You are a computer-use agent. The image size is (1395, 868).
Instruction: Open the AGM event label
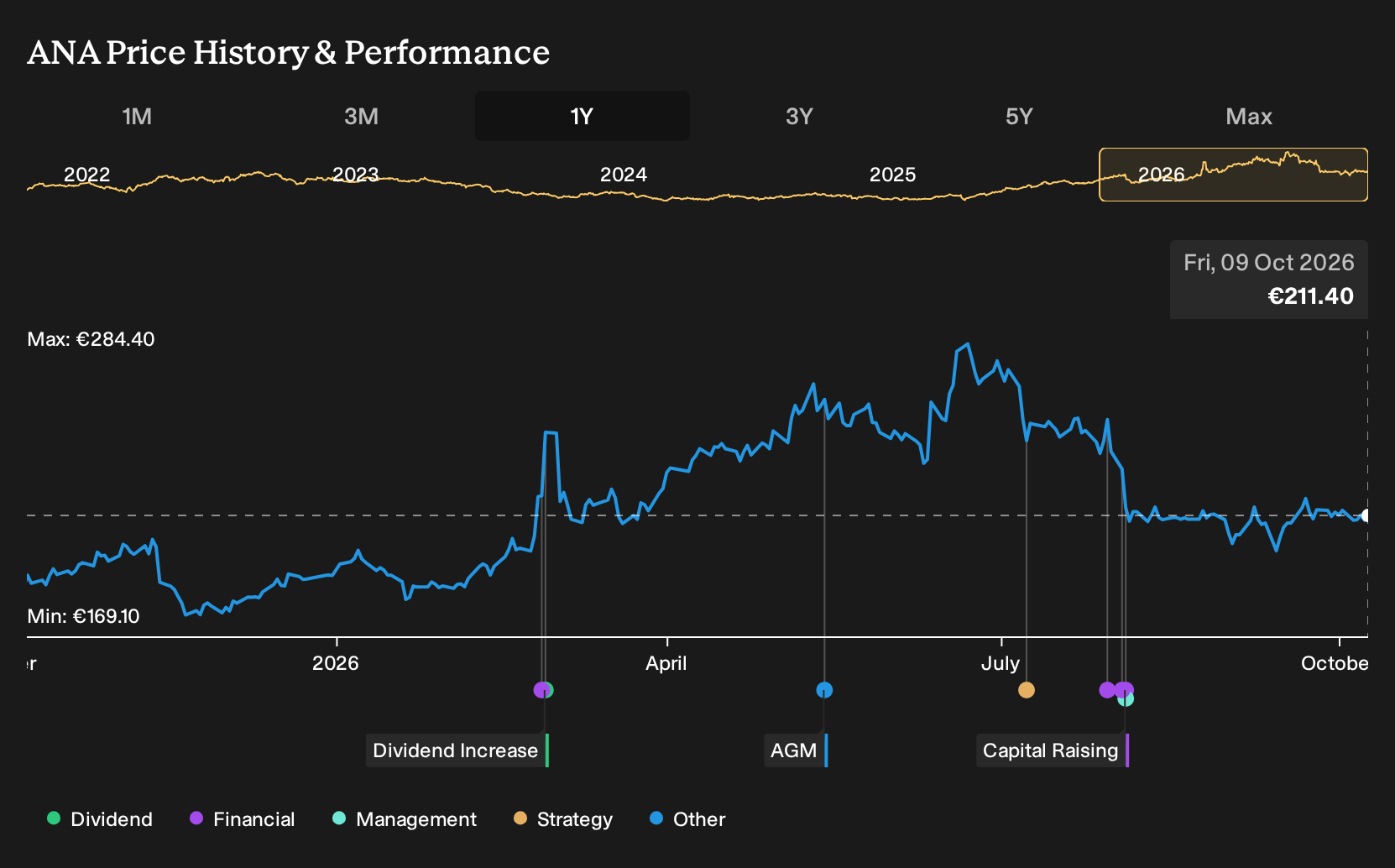796,750
